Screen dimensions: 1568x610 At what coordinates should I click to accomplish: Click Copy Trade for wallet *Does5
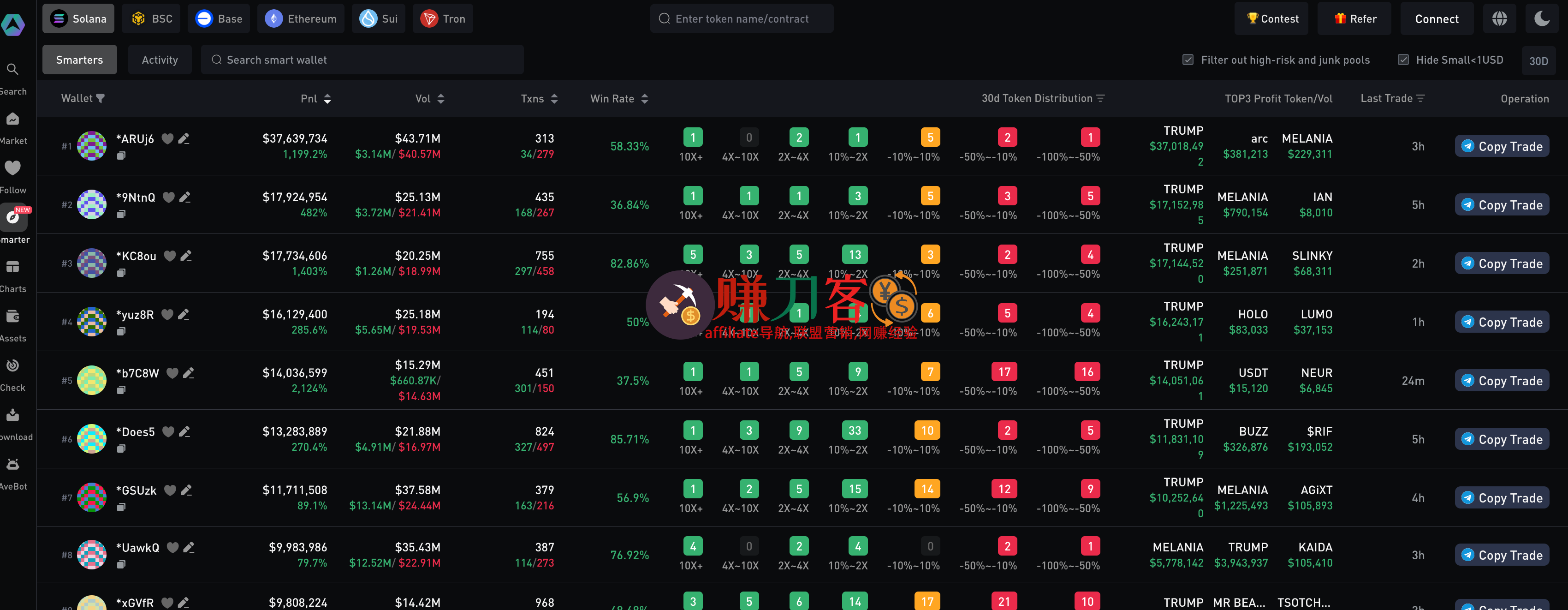pos(1502,440)
